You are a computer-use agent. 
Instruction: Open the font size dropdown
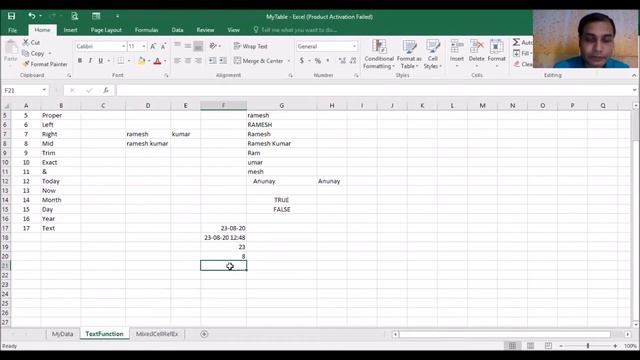pyautogui.click(x=144, y=47)
